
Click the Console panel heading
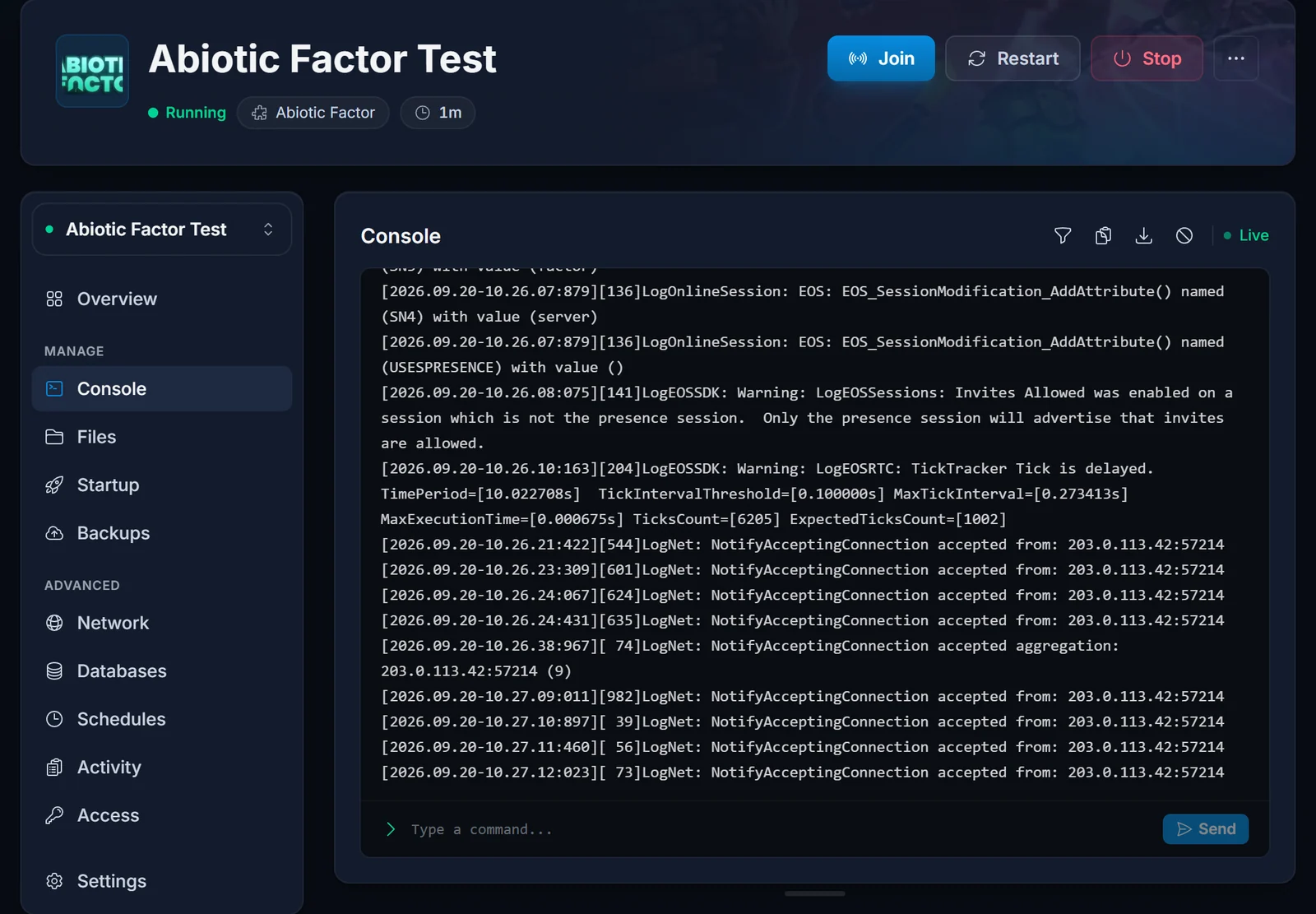coord(401,236)
